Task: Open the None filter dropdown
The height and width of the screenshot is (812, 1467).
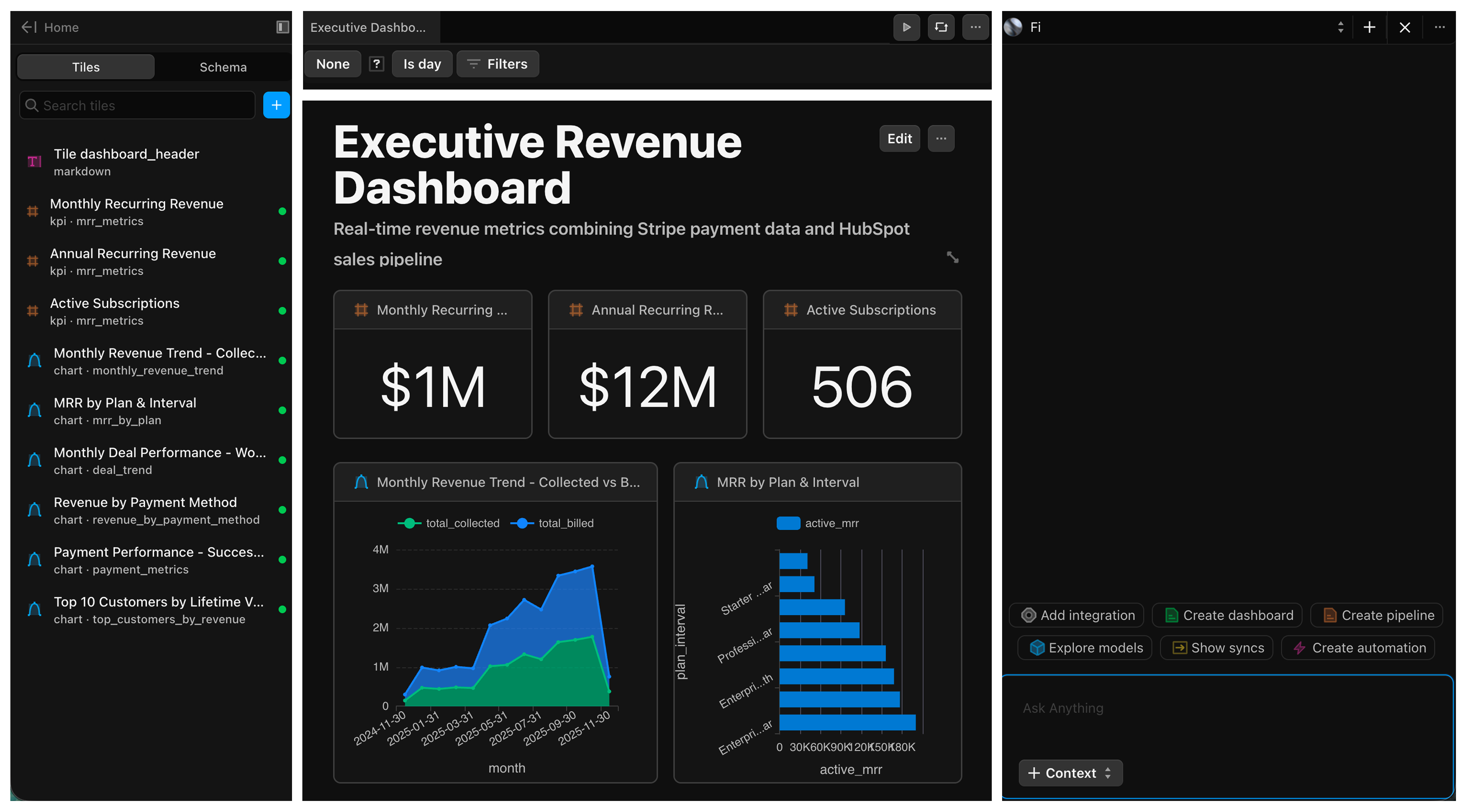Action: pyautogui.click(x=332, y=64)
